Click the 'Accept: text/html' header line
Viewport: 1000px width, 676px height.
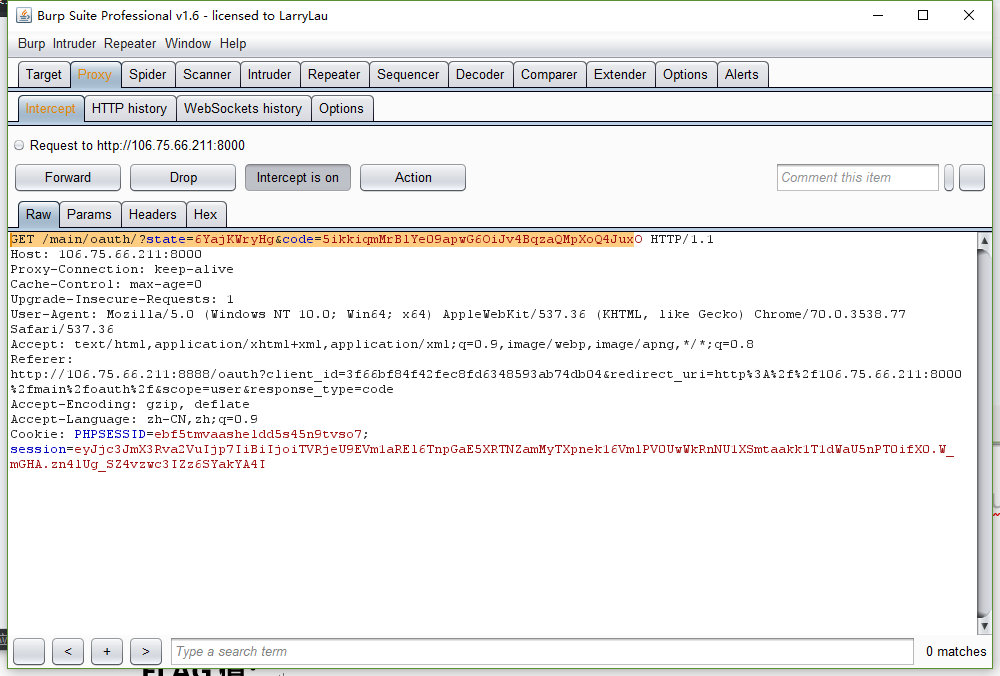coord(382,344)
